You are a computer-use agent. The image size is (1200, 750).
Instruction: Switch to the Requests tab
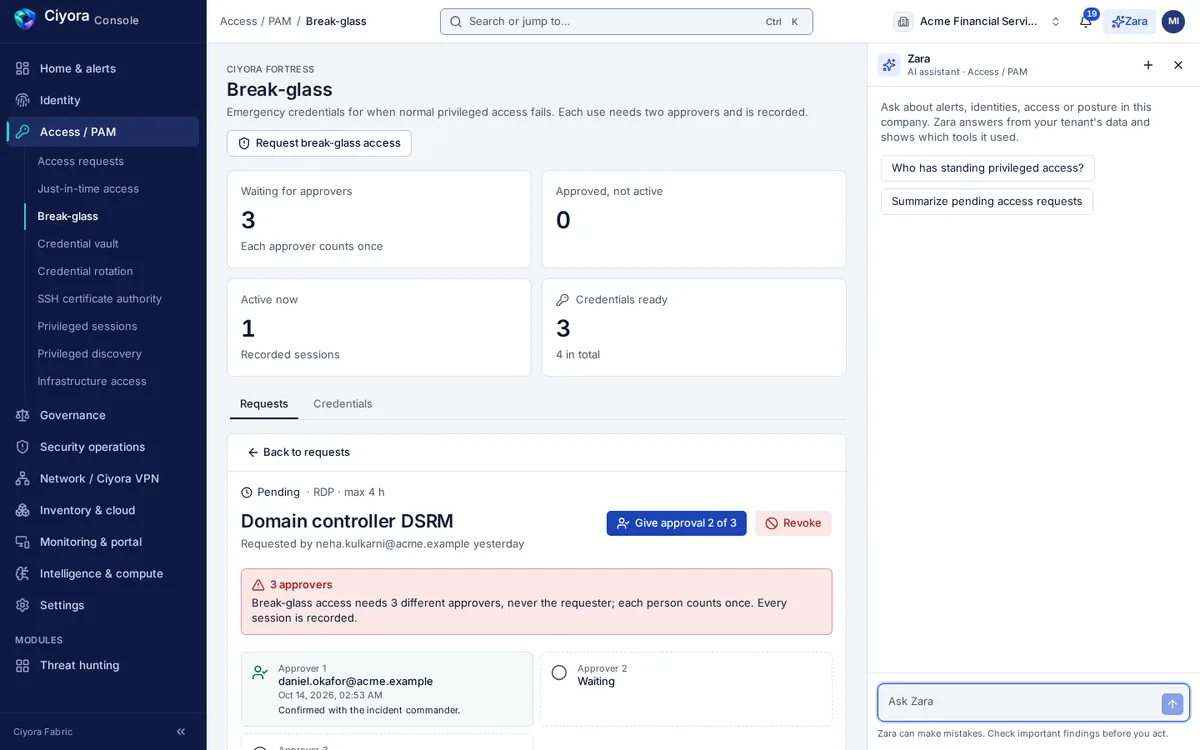click(264, 404)
